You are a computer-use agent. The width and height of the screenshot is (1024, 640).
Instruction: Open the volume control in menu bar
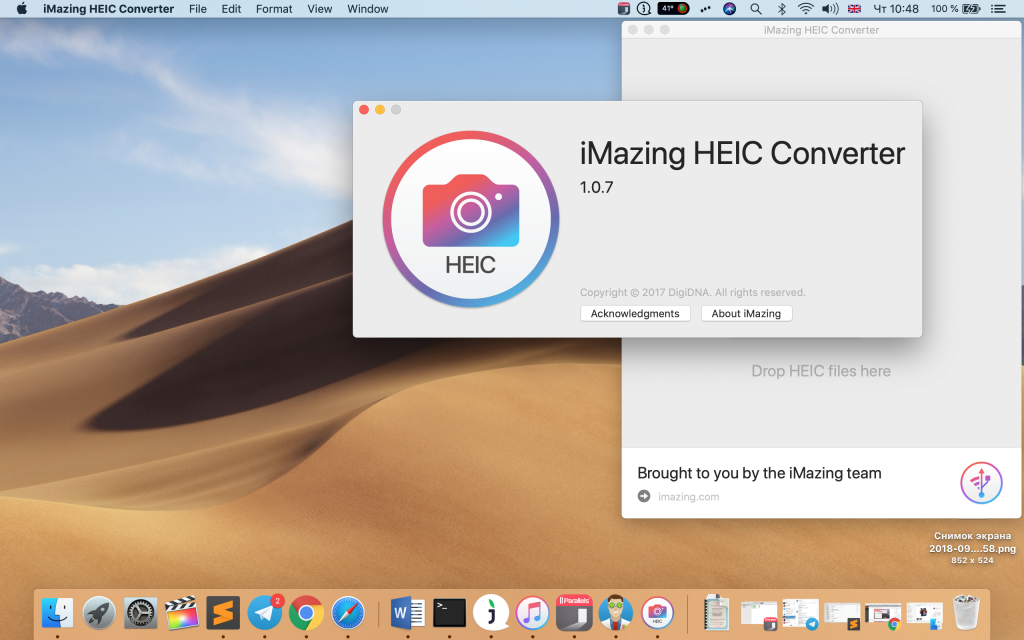coord(829,9)
